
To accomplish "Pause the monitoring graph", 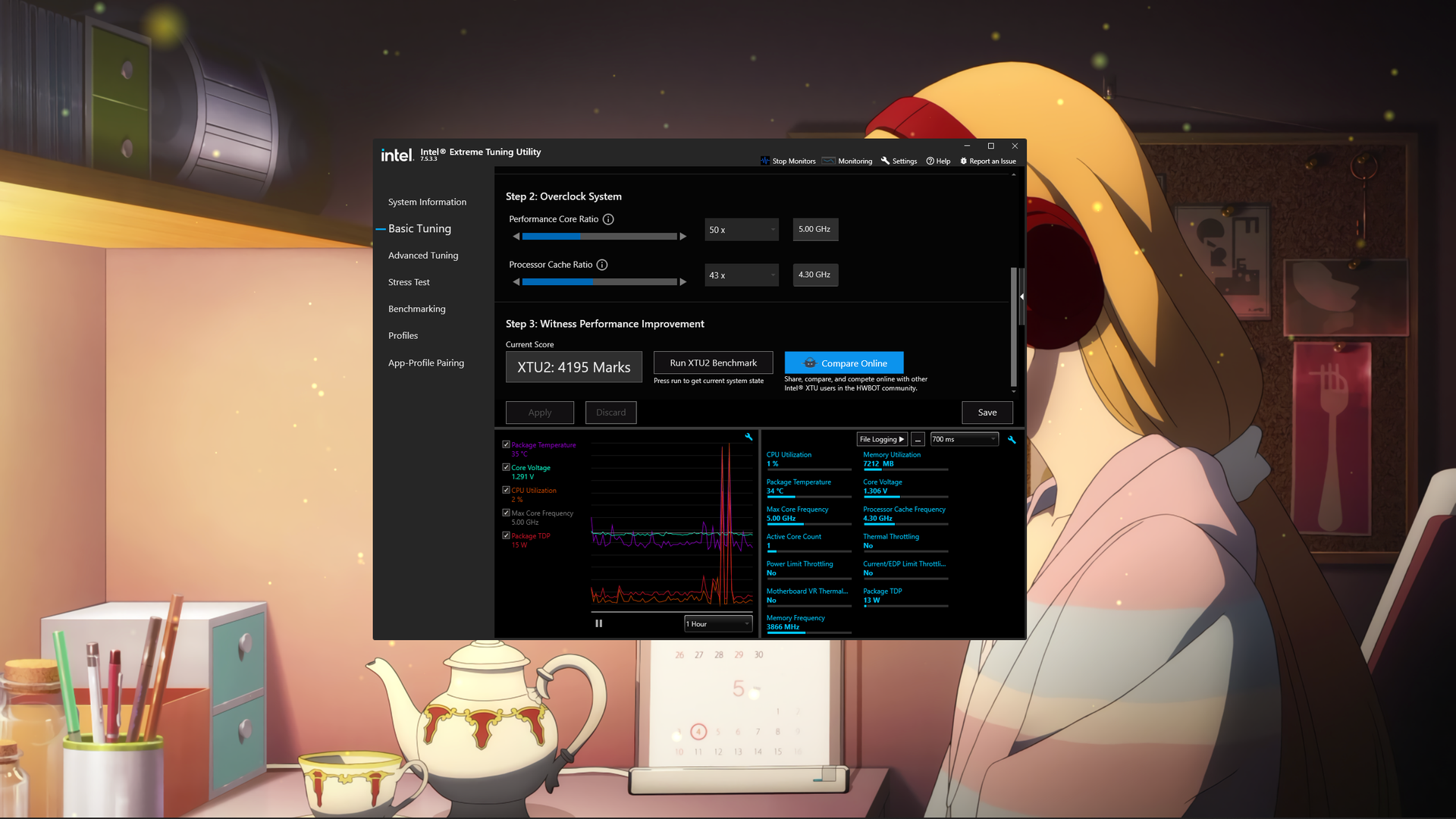I will (x=599, y=623).
